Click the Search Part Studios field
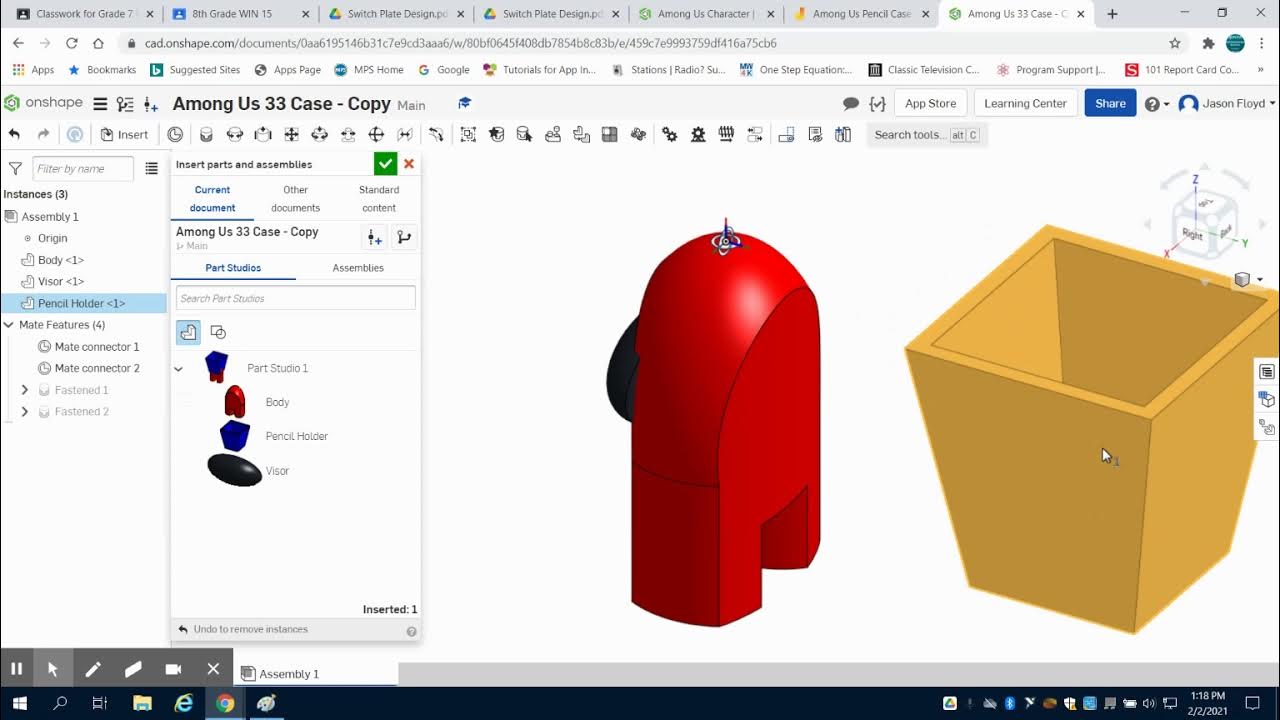Image resolution: width=1280 pixels, height=720 pixels. 295,298
